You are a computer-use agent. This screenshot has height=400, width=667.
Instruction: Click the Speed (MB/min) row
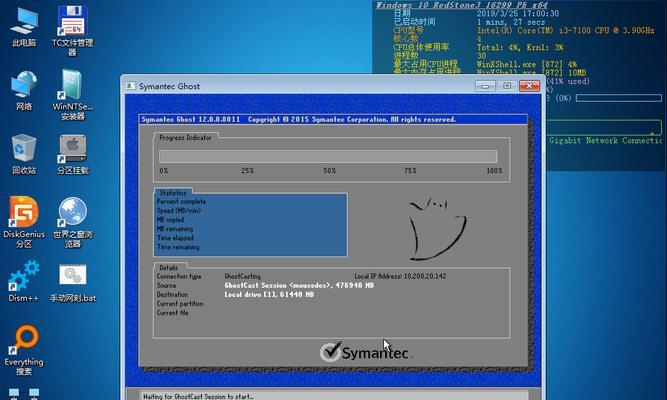click(x=179, y=211)
